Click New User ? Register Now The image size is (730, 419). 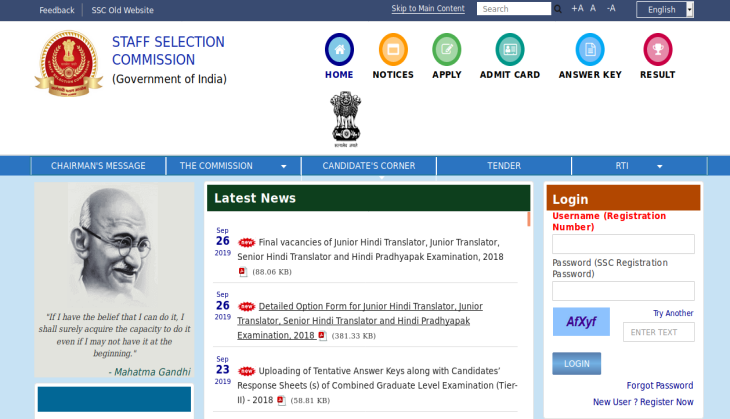click(x=643, y=402)
